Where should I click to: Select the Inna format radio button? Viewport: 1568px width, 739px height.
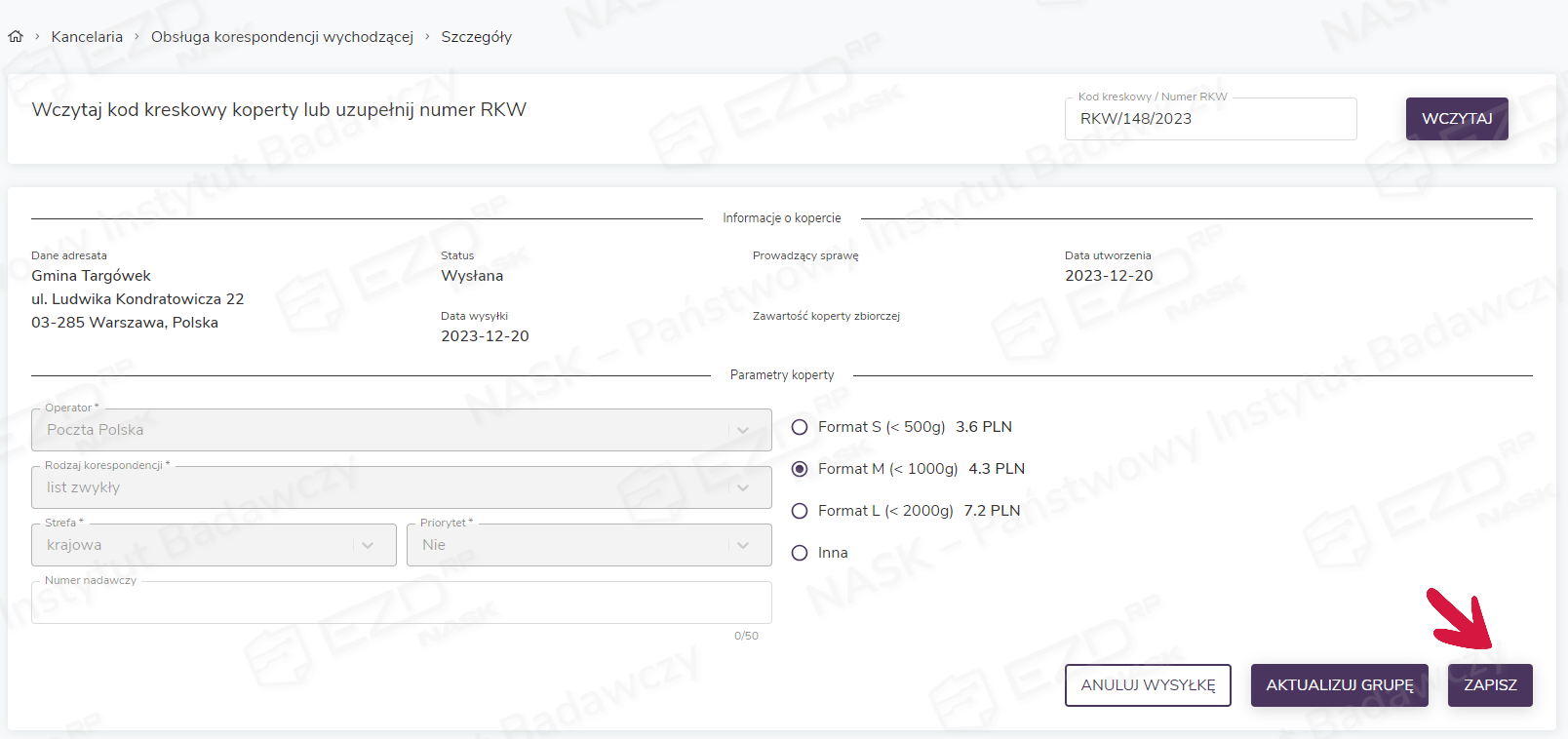800,553
